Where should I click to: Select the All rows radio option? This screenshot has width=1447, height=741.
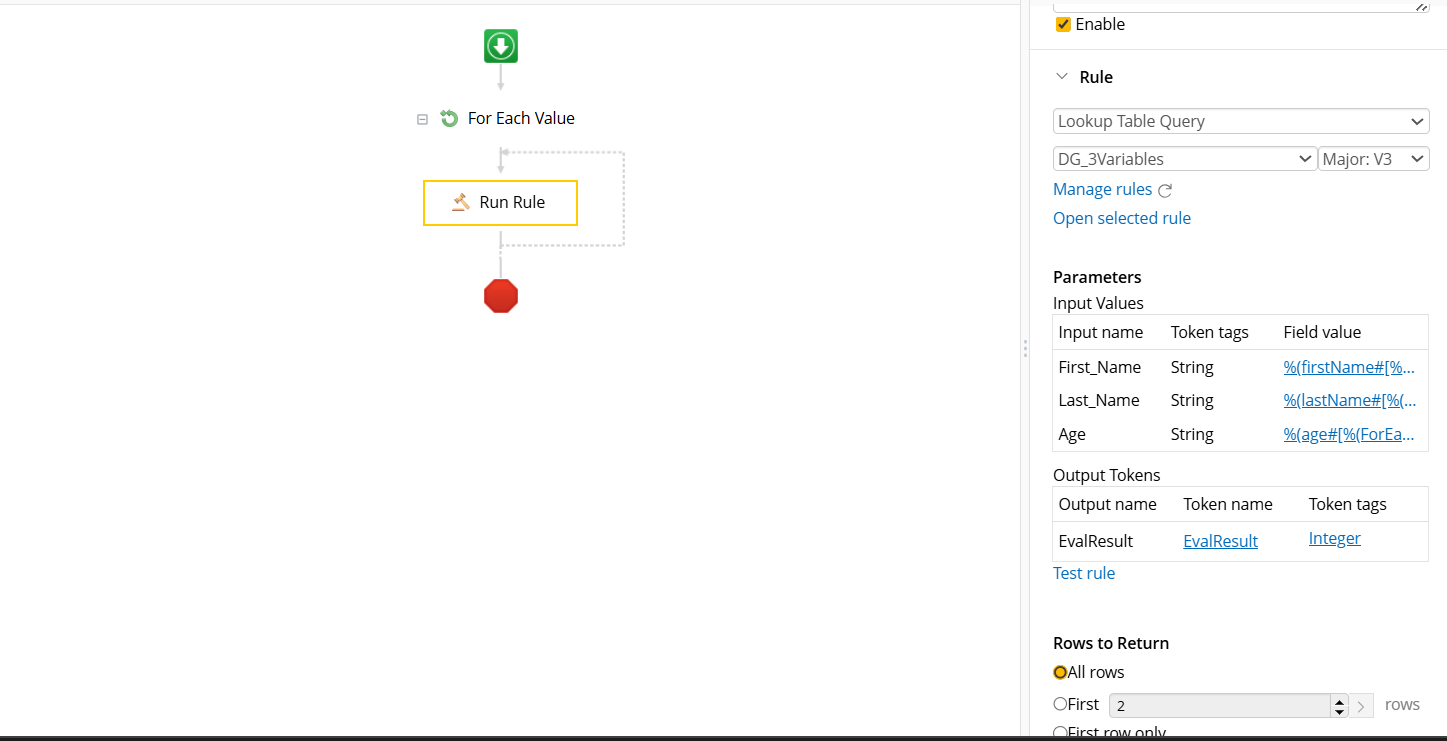click(1060, 672)
